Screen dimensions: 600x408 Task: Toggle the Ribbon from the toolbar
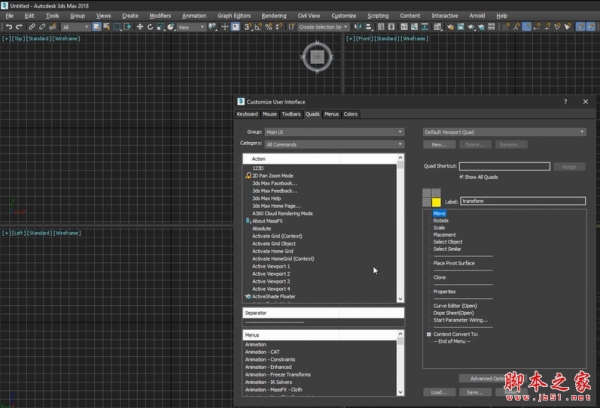pyautogui.click(x=404, y=27)
